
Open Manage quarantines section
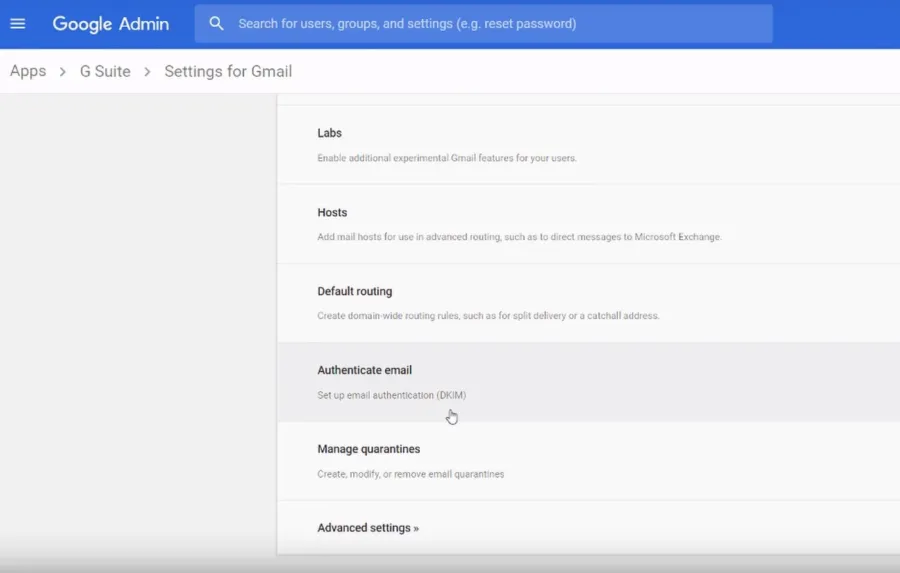point(588,461)
